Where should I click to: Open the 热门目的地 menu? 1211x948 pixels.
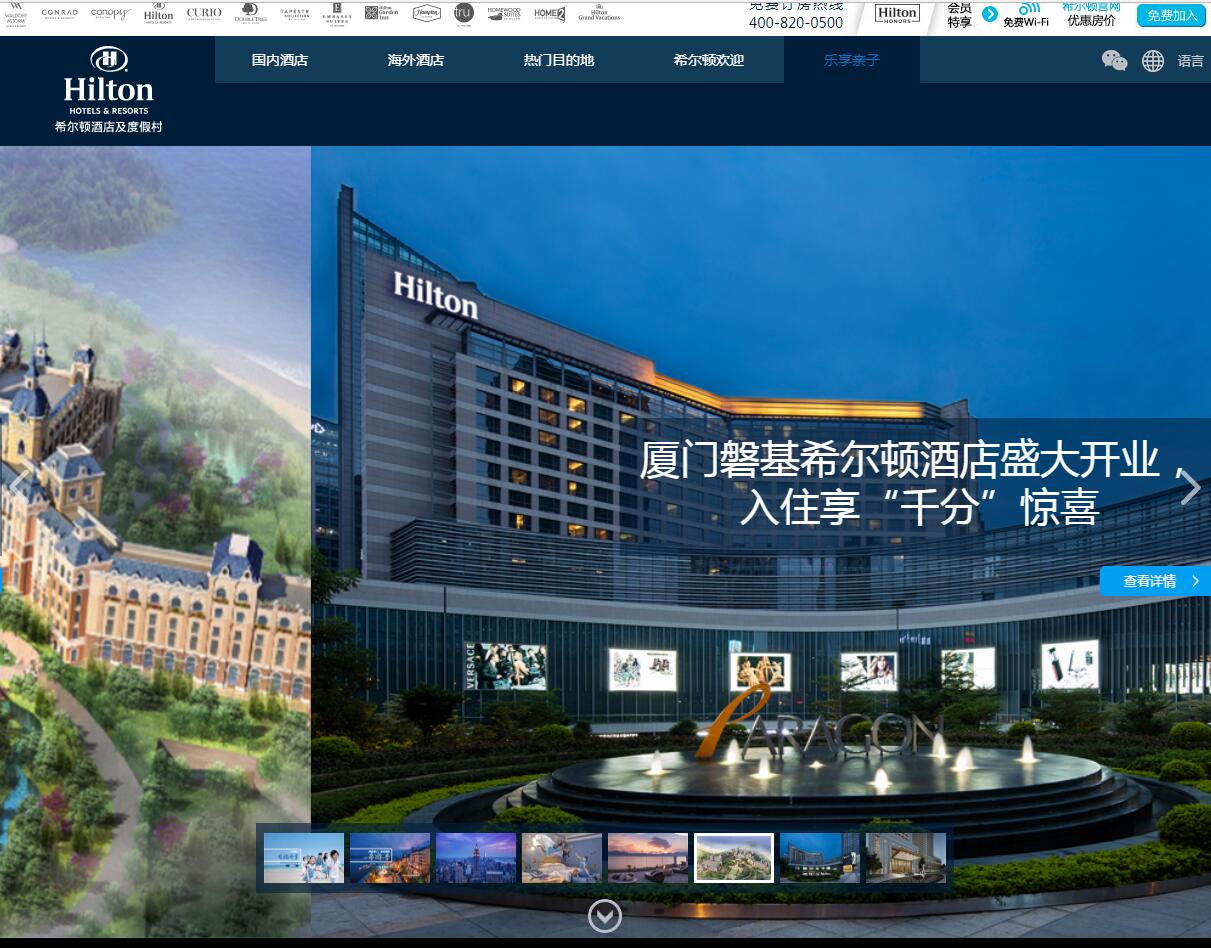click(559, 60)
